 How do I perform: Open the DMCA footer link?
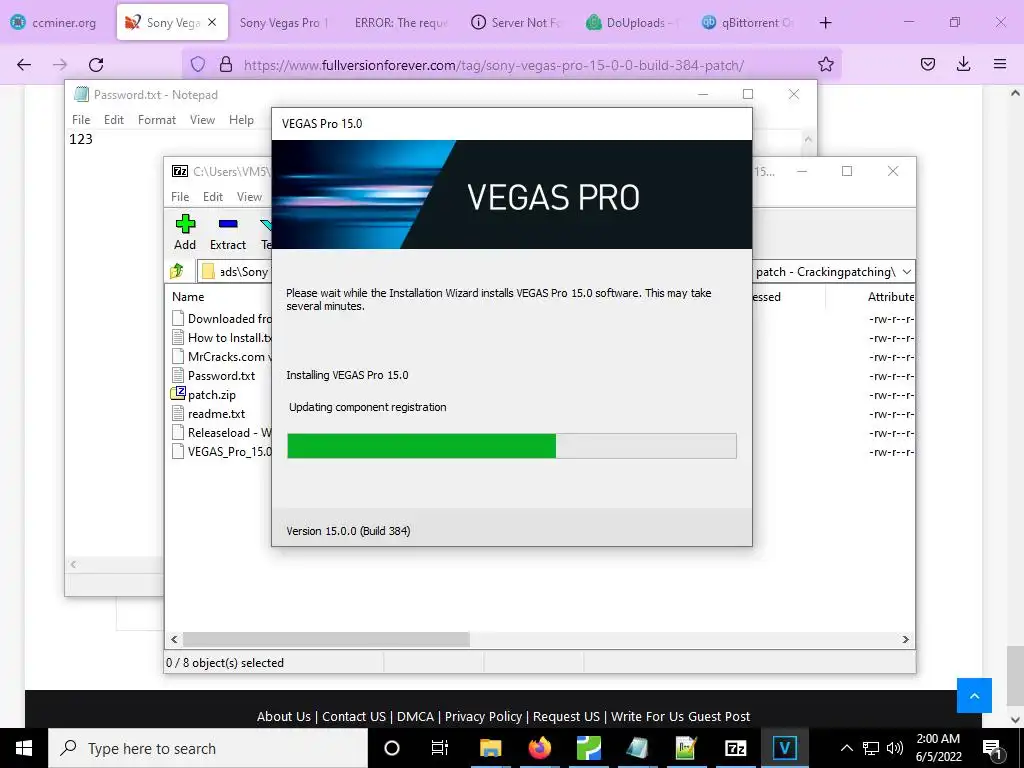point(415,716)
